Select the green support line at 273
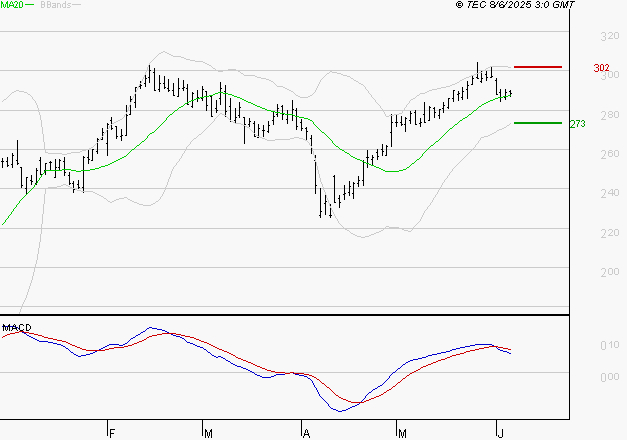627x440 pixels. tap(538, 123)
